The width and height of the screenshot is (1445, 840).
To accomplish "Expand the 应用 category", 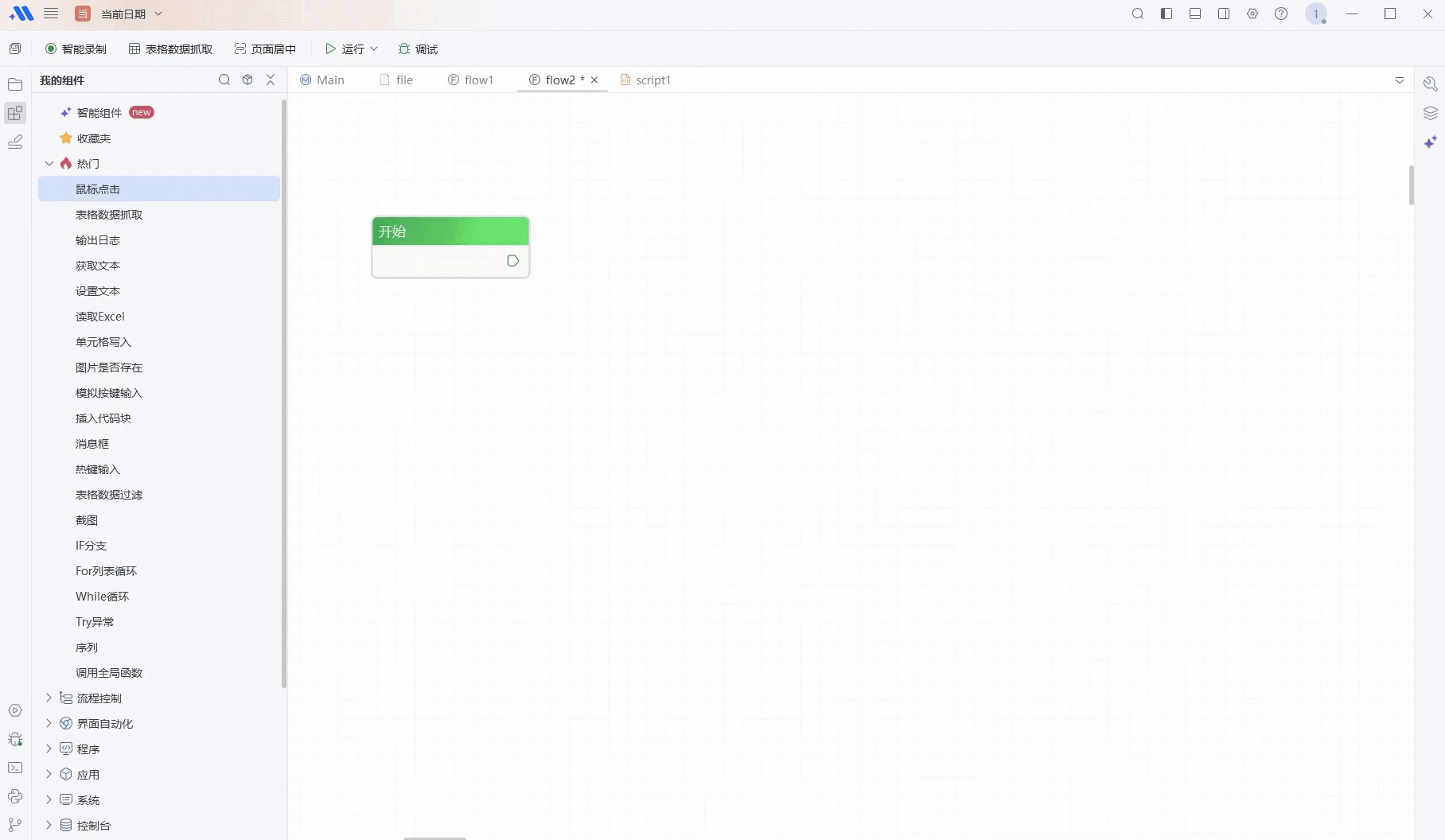I will 49,774.
